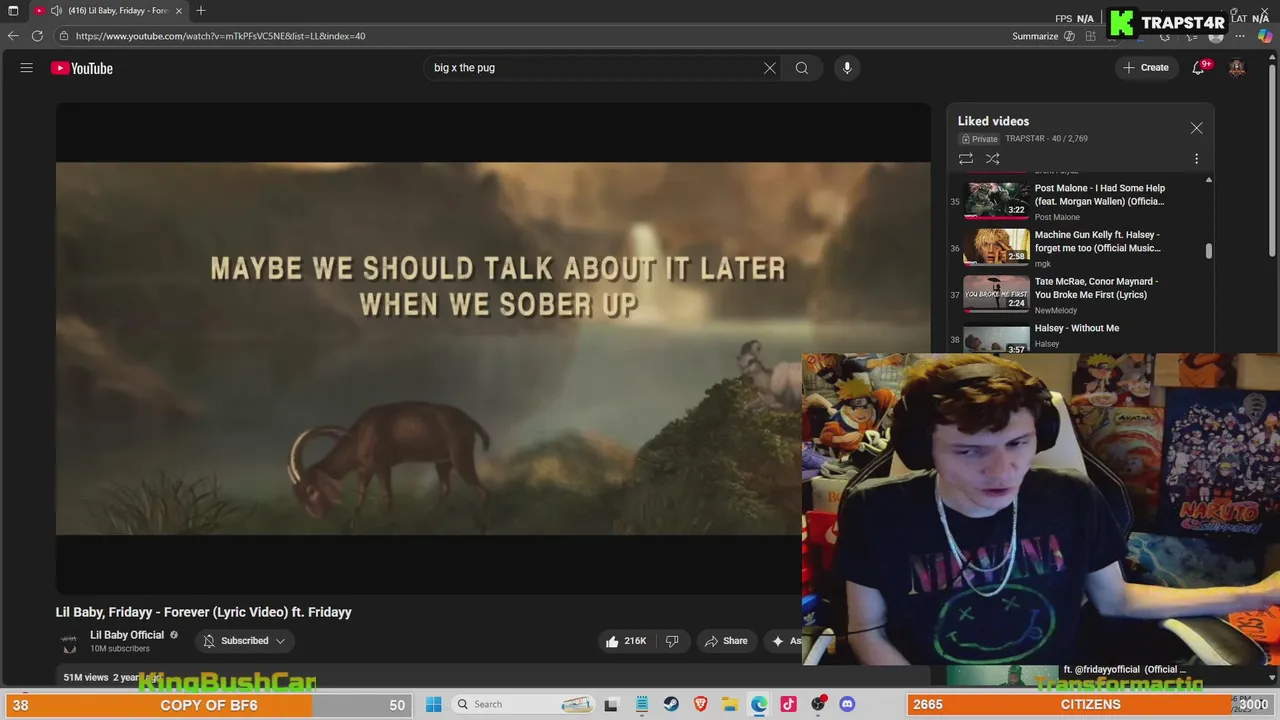Go back in browser
The image size is (1280, 720).
click(x=13, y=36)
